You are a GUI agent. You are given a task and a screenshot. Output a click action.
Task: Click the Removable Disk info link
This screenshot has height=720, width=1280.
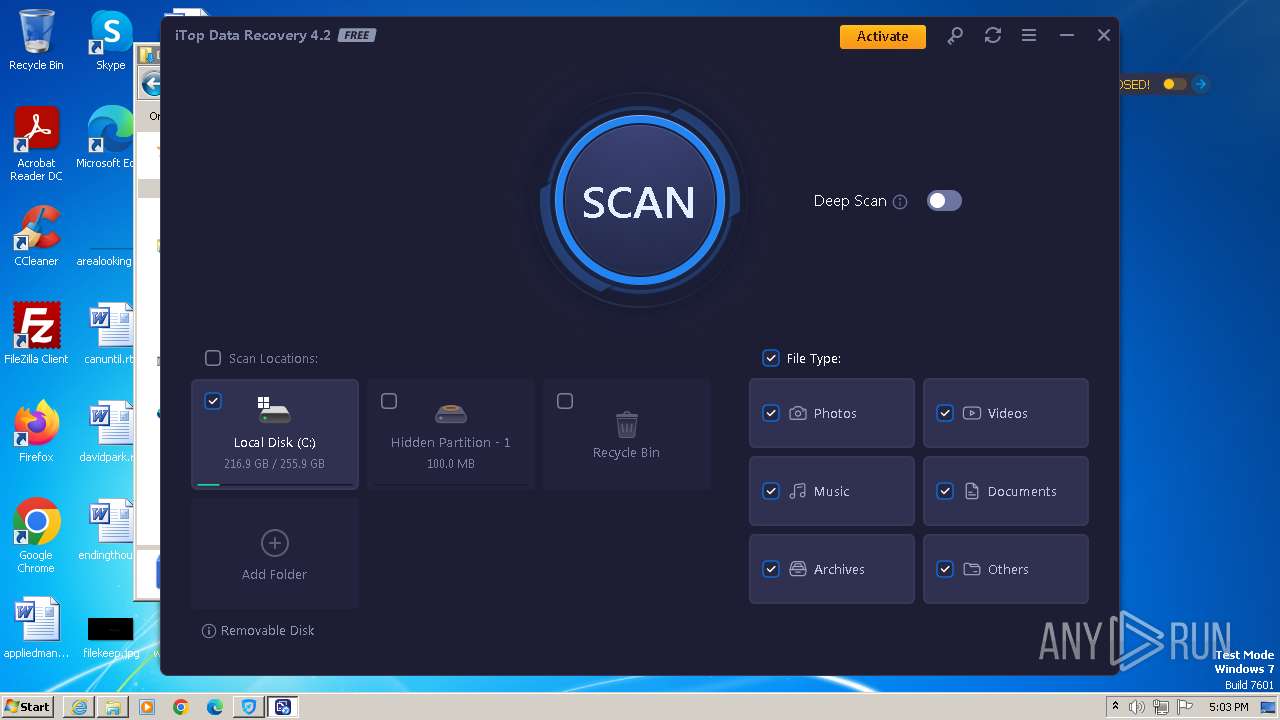pyautogui.click(x=258, y=631)
